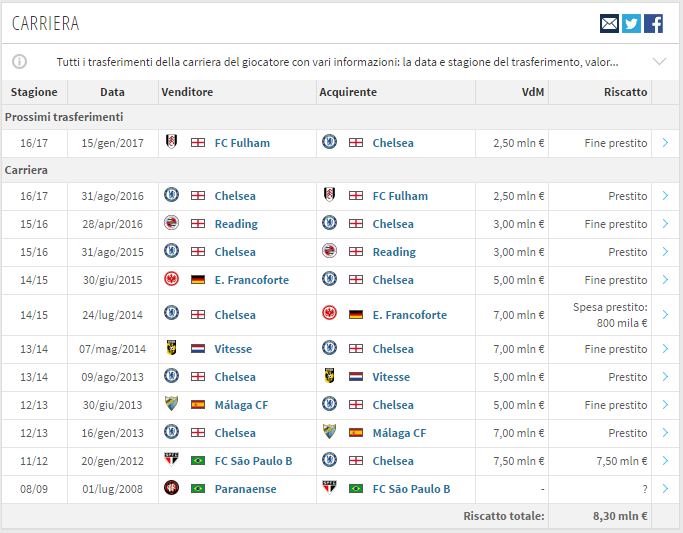This screenshot has height=533, width=683.
Task: Click E. Francoforte crest in 30/giu/2015 row
Action: pos(171,280)
